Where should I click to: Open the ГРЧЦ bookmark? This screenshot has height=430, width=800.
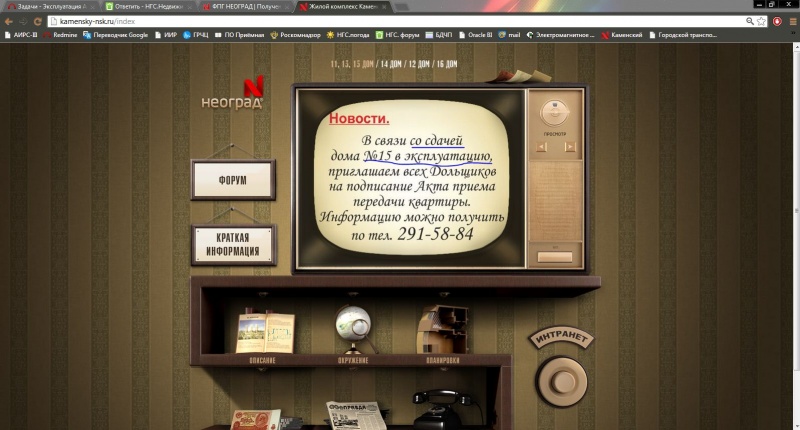[x=196, y=35]
